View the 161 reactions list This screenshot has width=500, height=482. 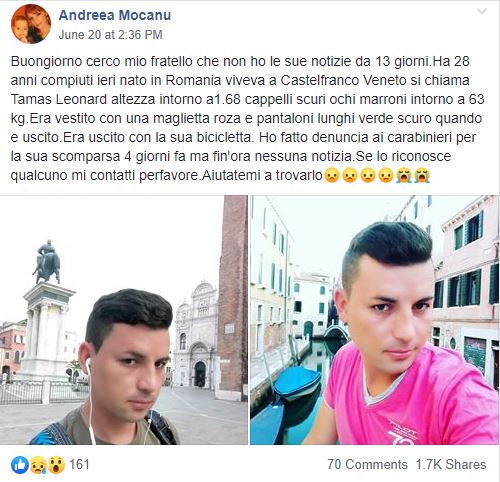point(79,464)
